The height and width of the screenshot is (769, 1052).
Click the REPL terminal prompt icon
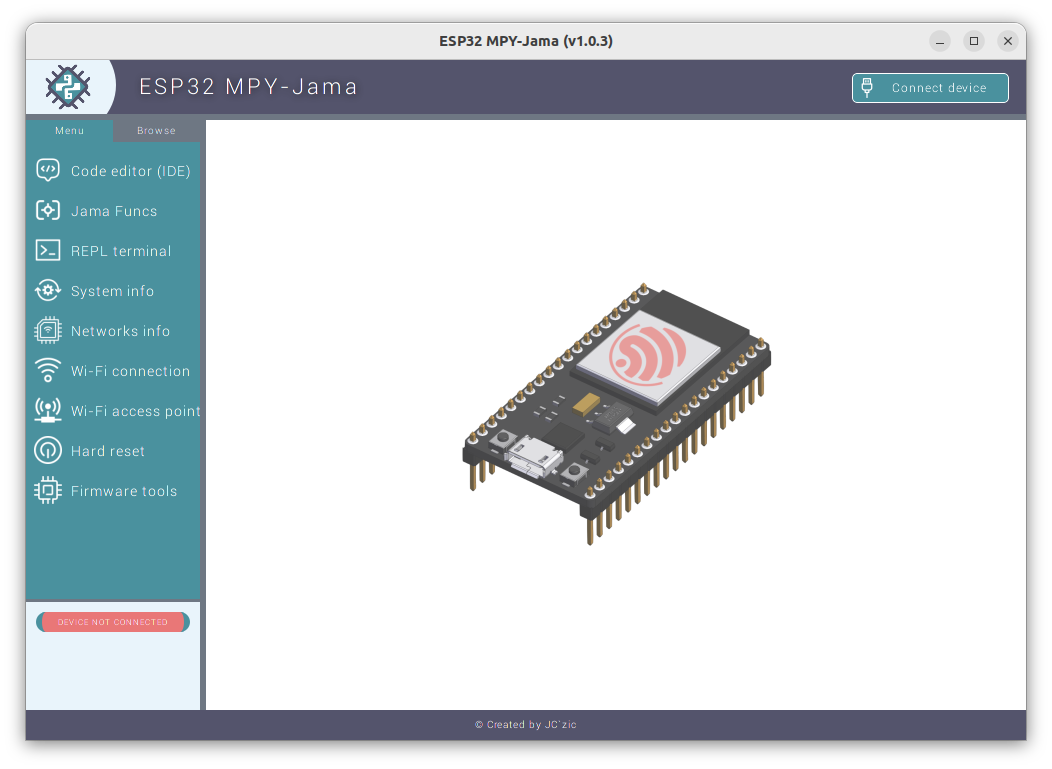48,251
